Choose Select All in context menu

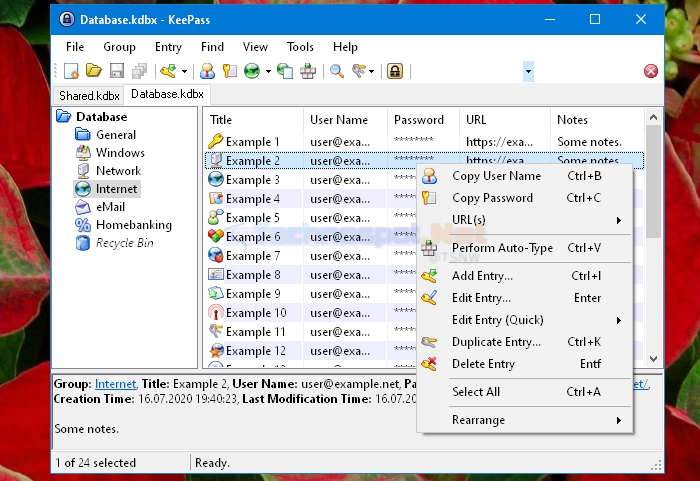[525, 392]
